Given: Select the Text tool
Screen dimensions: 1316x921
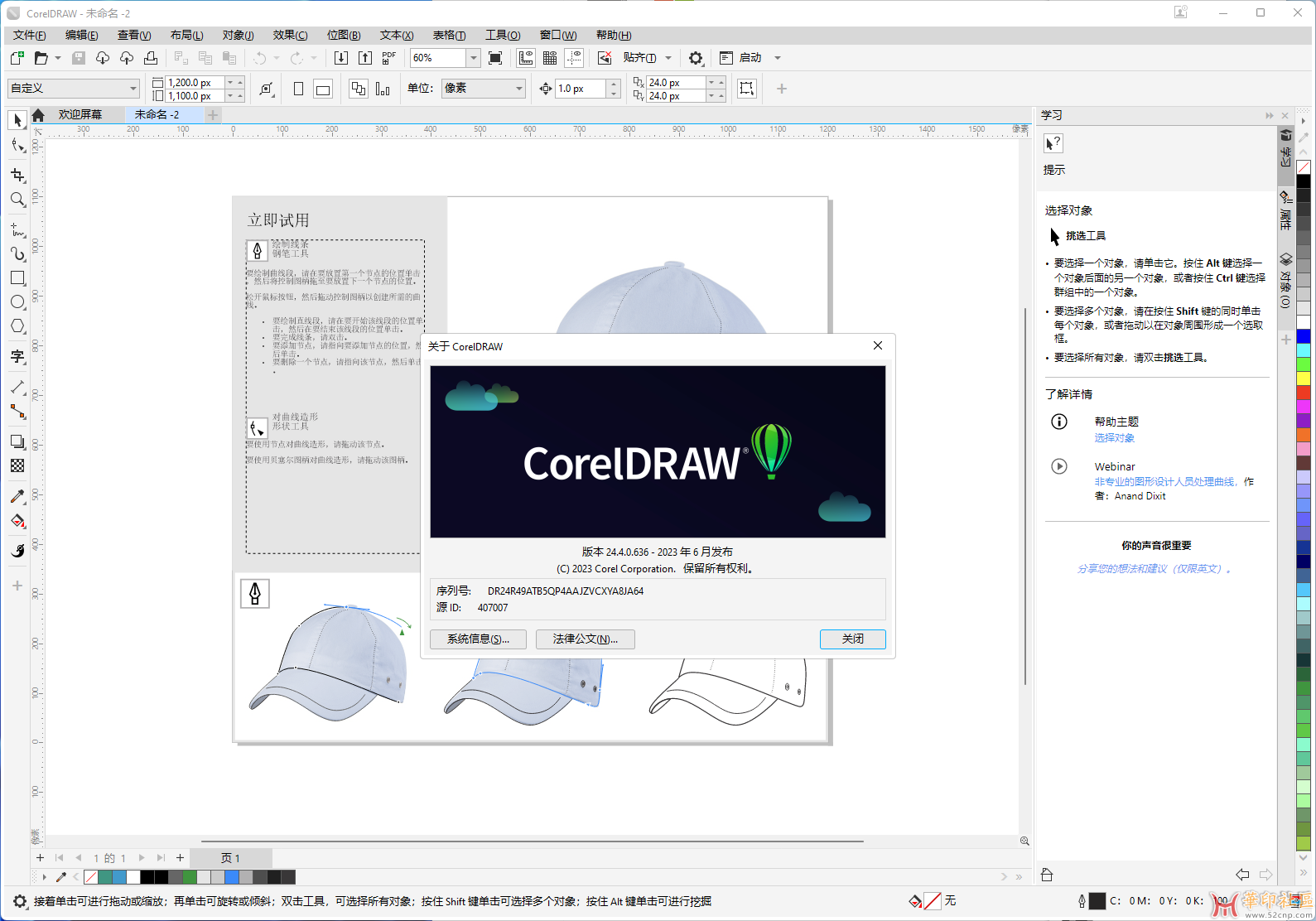Looking at the screenshot, I should click(17, 357).
